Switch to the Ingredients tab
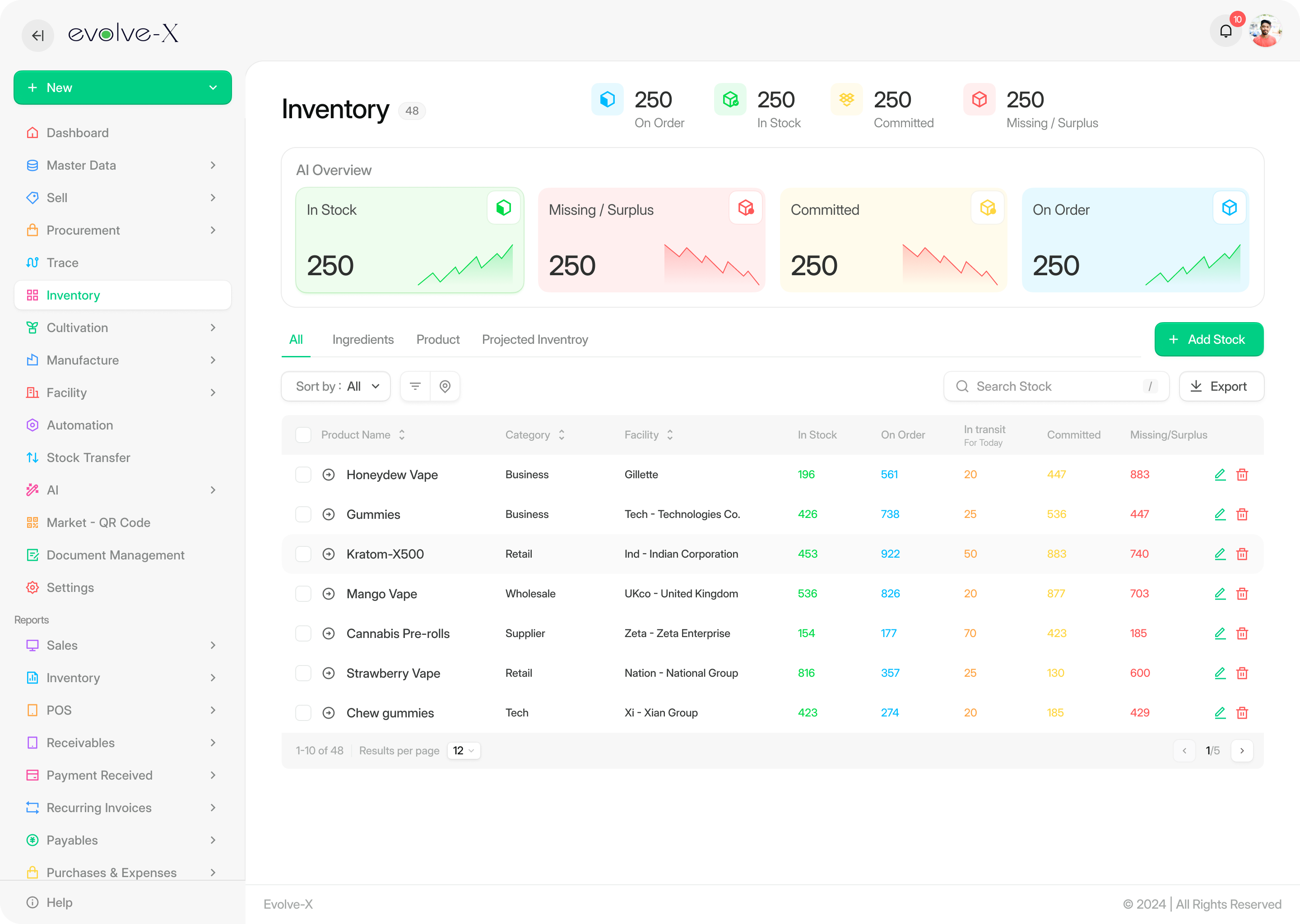This screenshot has height=924, width=1300. click(362, 340)
